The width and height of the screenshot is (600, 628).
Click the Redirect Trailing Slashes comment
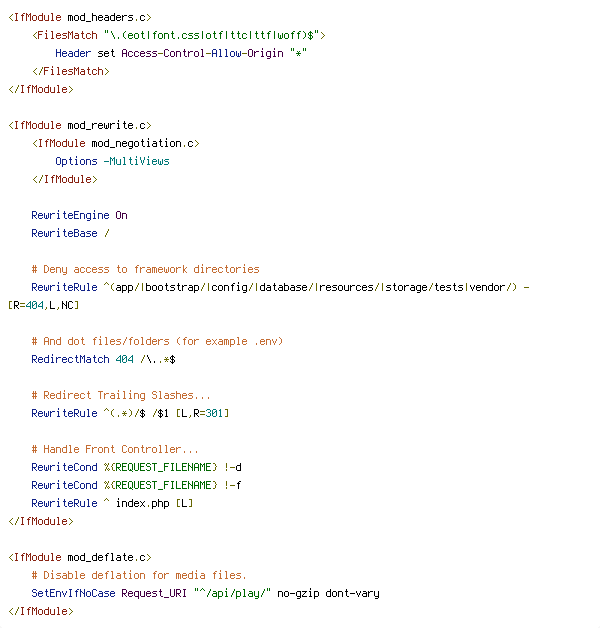[121, 396]
